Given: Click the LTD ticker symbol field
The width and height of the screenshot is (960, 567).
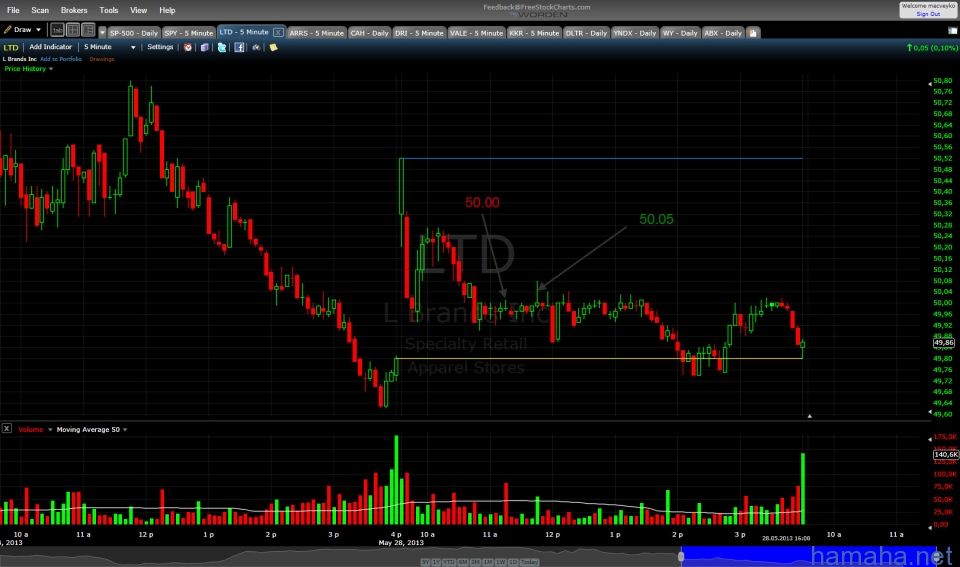Looking at the screenshot, I should pos(11,47).
